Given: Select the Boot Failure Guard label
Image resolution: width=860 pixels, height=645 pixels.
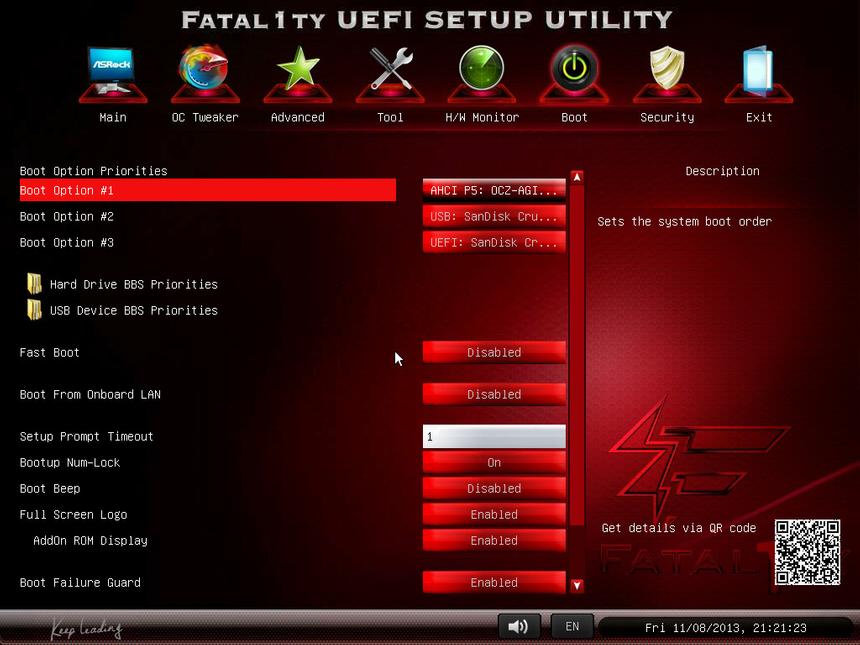Looking at the screenshot, I should (x=80, y=582).
